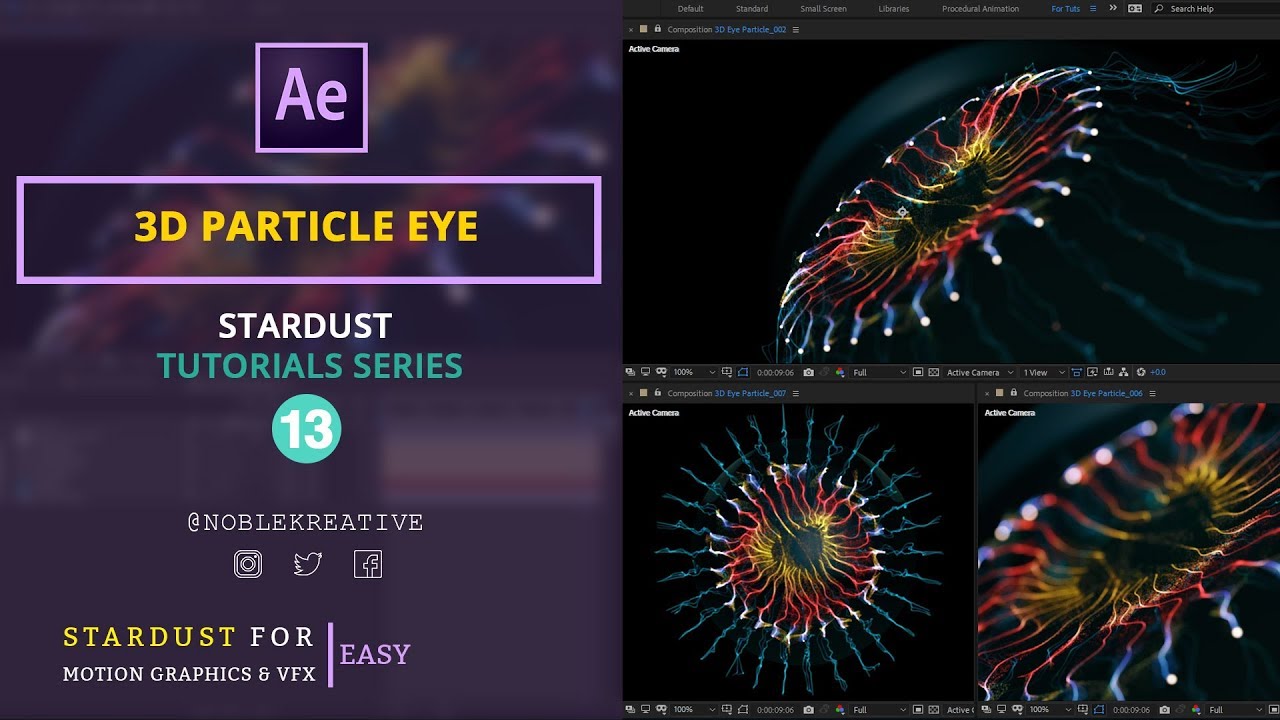Click 3D Eye Particle_007 composition name
Screen dimensions: 1280x720
[x=750, y=394]
